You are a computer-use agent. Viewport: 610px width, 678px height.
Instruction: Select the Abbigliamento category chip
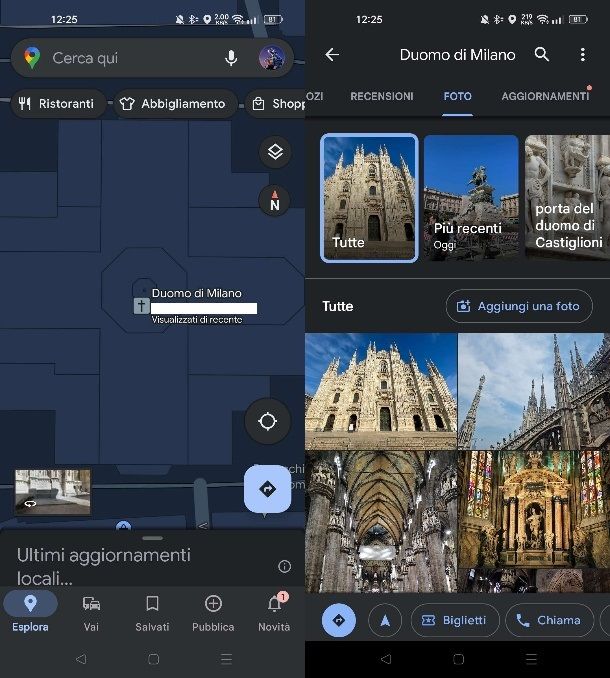176,104
